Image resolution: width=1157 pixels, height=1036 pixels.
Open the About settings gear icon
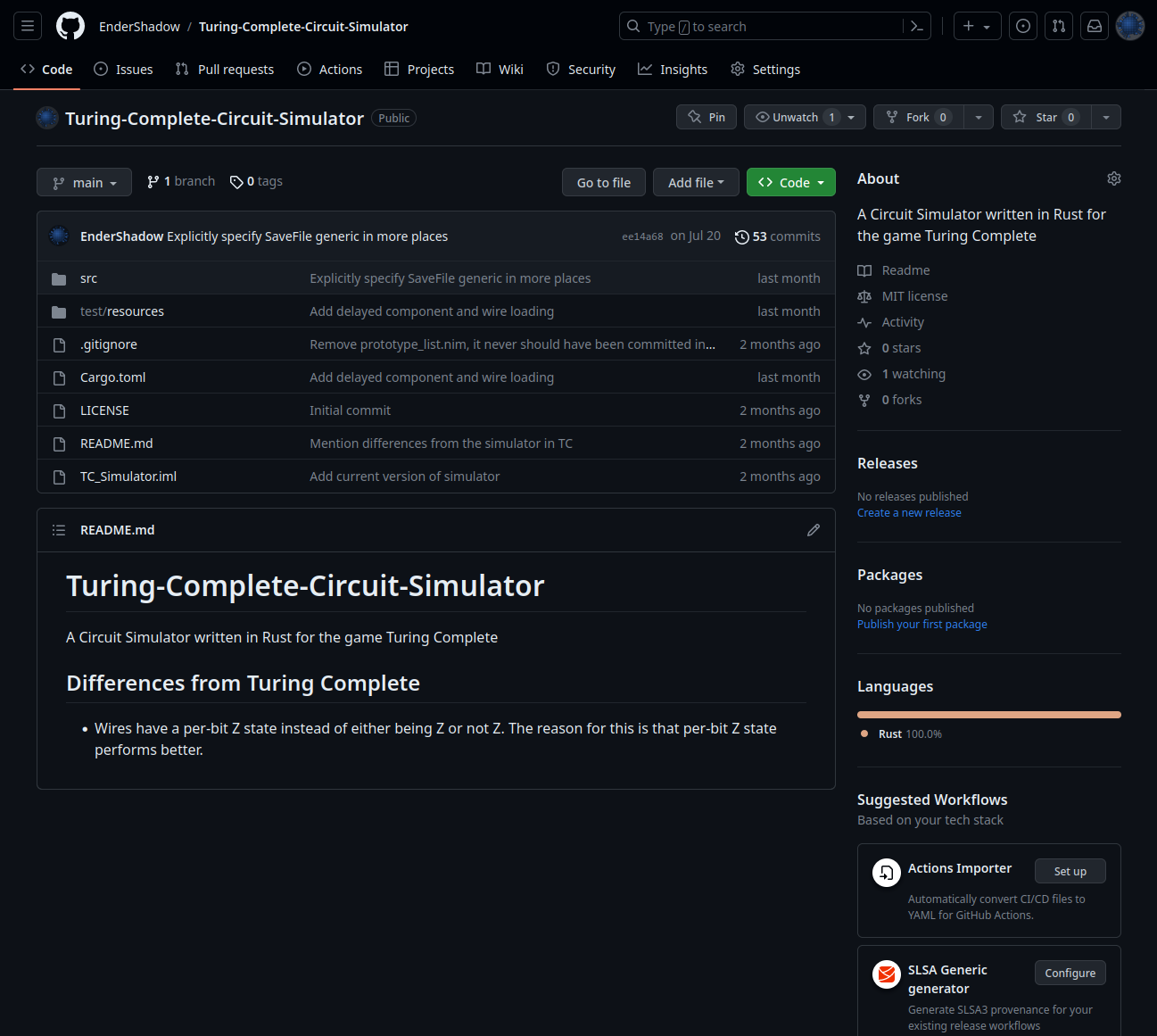pyautogui.click(x=1114, y=178)
